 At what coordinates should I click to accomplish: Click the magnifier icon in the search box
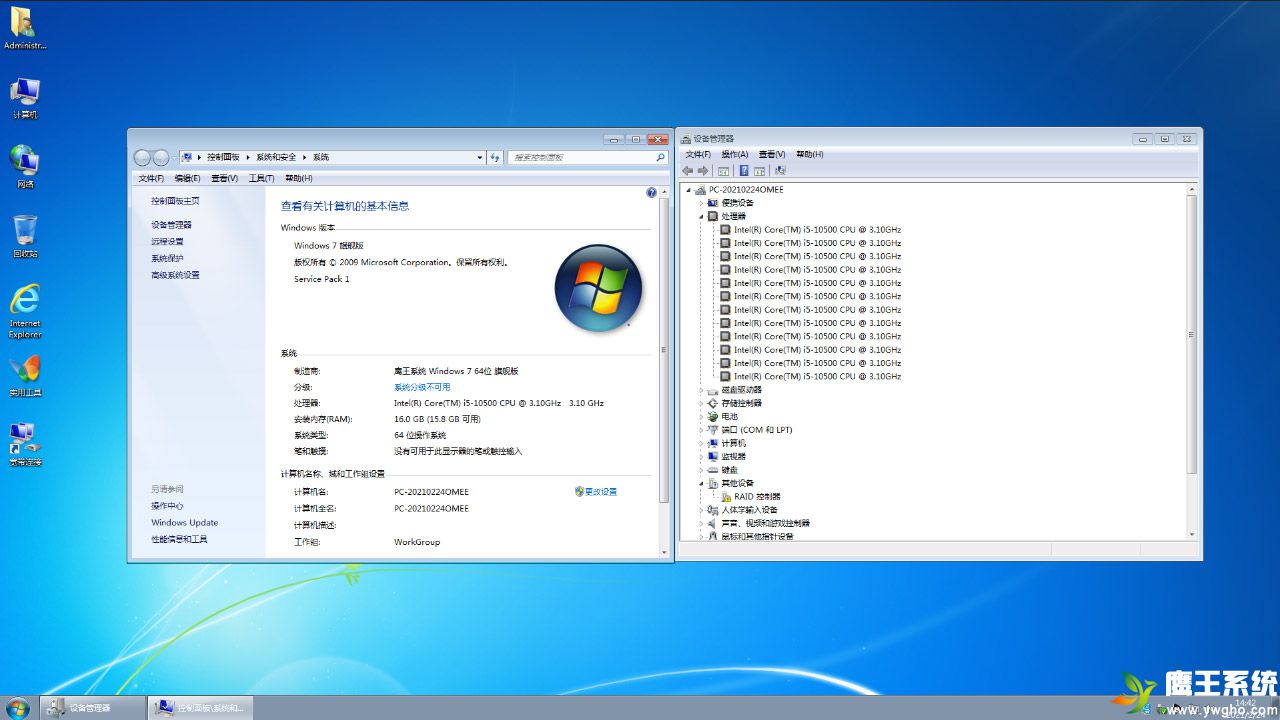[x=660, y=157]
